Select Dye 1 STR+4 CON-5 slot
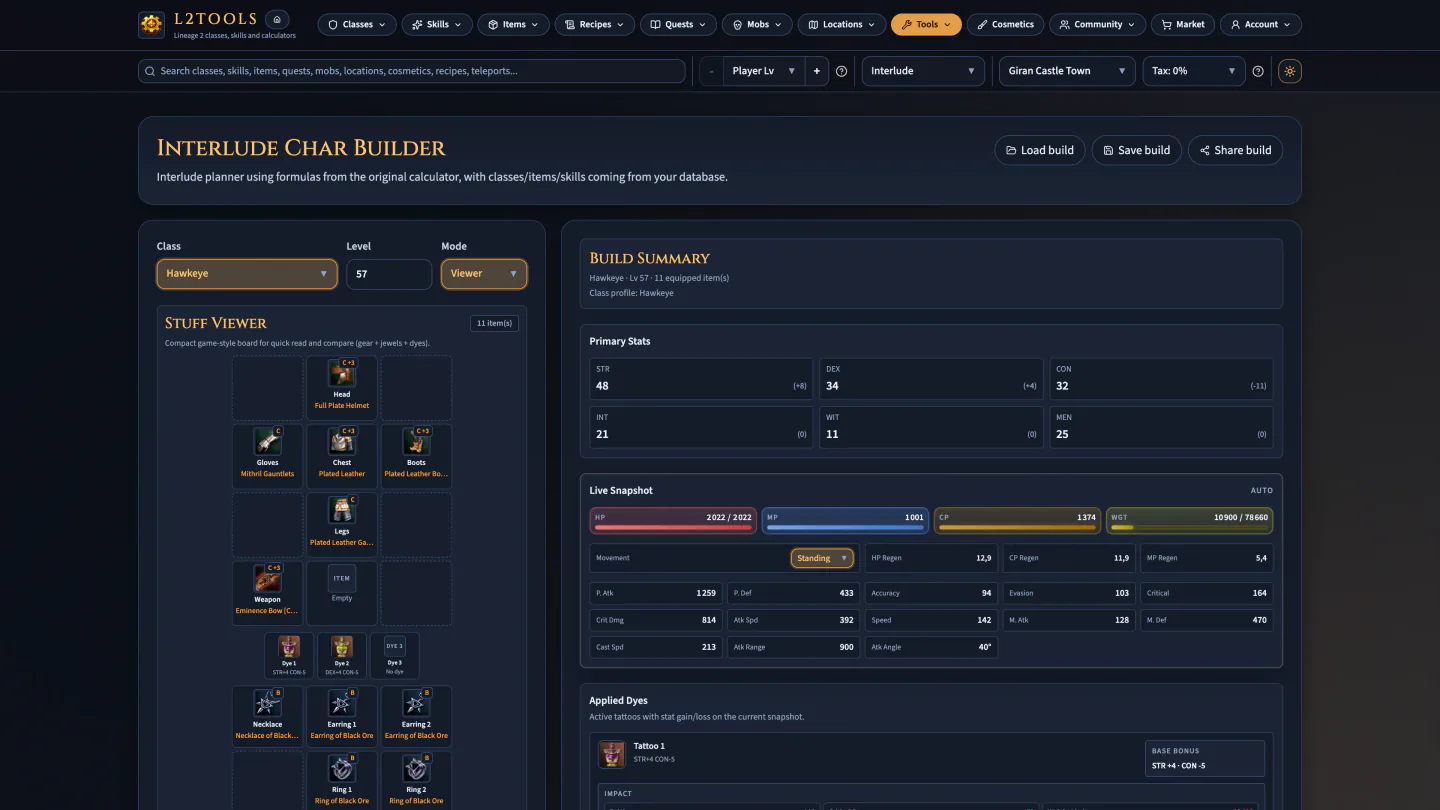 (289, 656)
